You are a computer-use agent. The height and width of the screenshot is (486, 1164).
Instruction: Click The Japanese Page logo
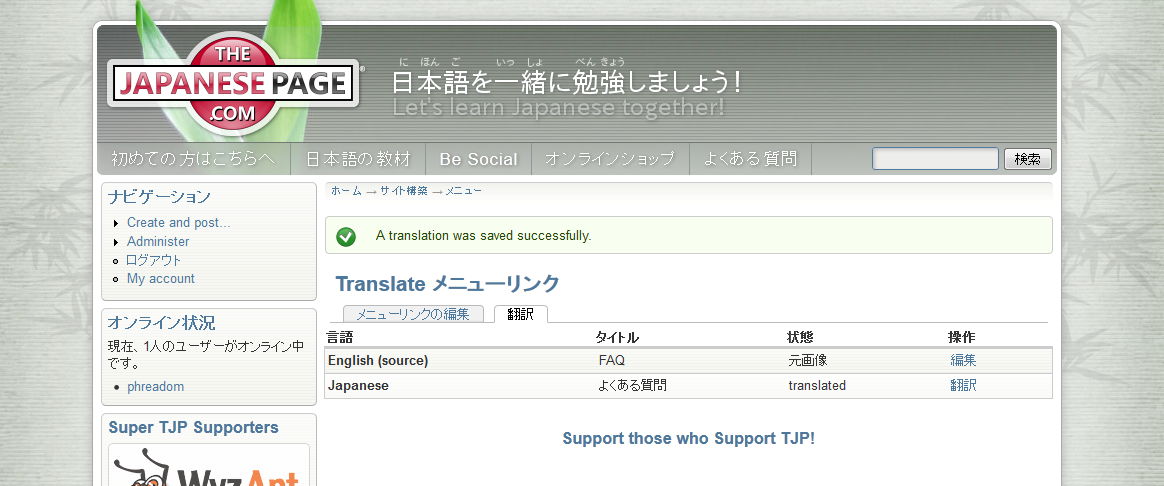coord(234,84)
